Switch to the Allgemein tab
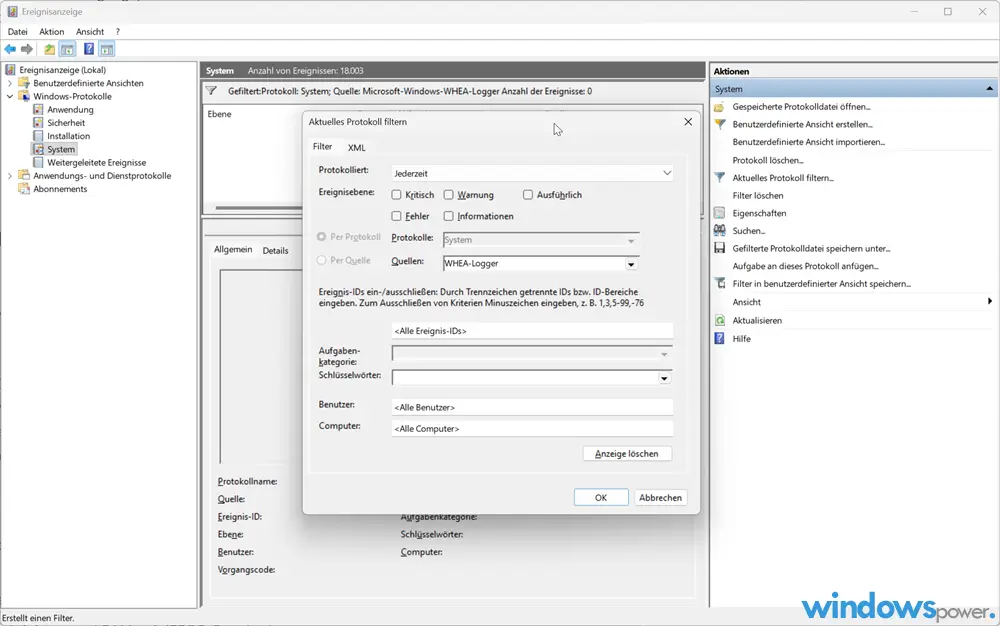The height and width of the screenshot is (626, 1000). pos(233,250)
